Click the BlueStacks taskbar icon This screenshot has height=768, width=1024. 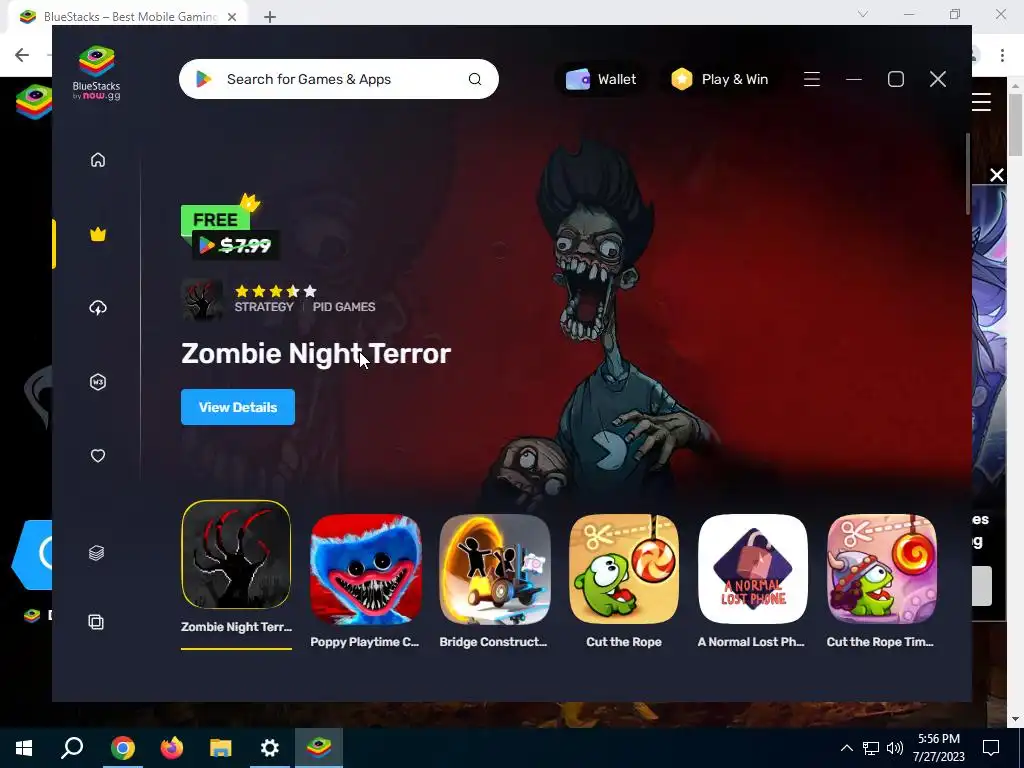(319, 748)
